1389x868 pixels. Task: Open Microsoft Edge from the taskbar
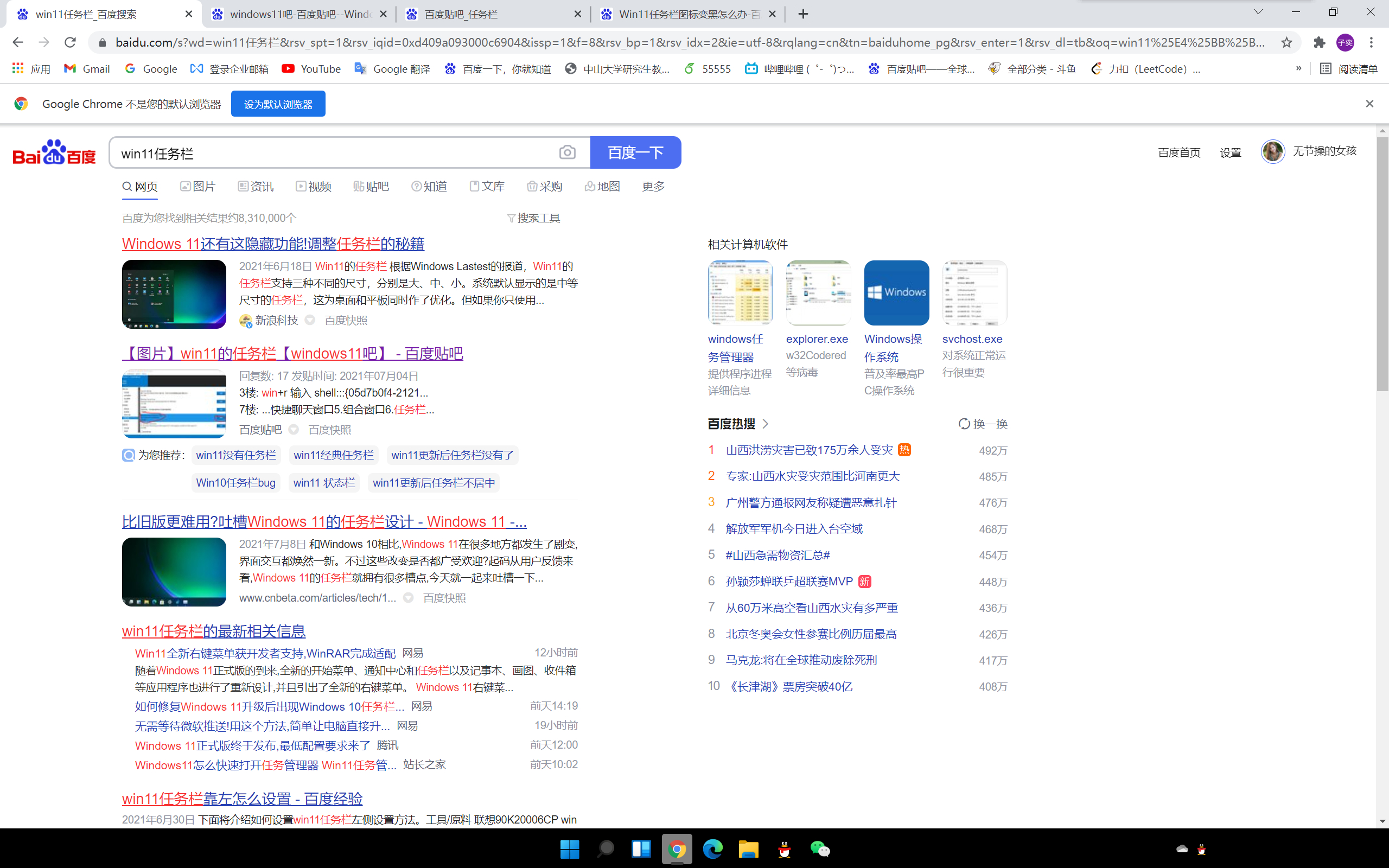point(712,849)
